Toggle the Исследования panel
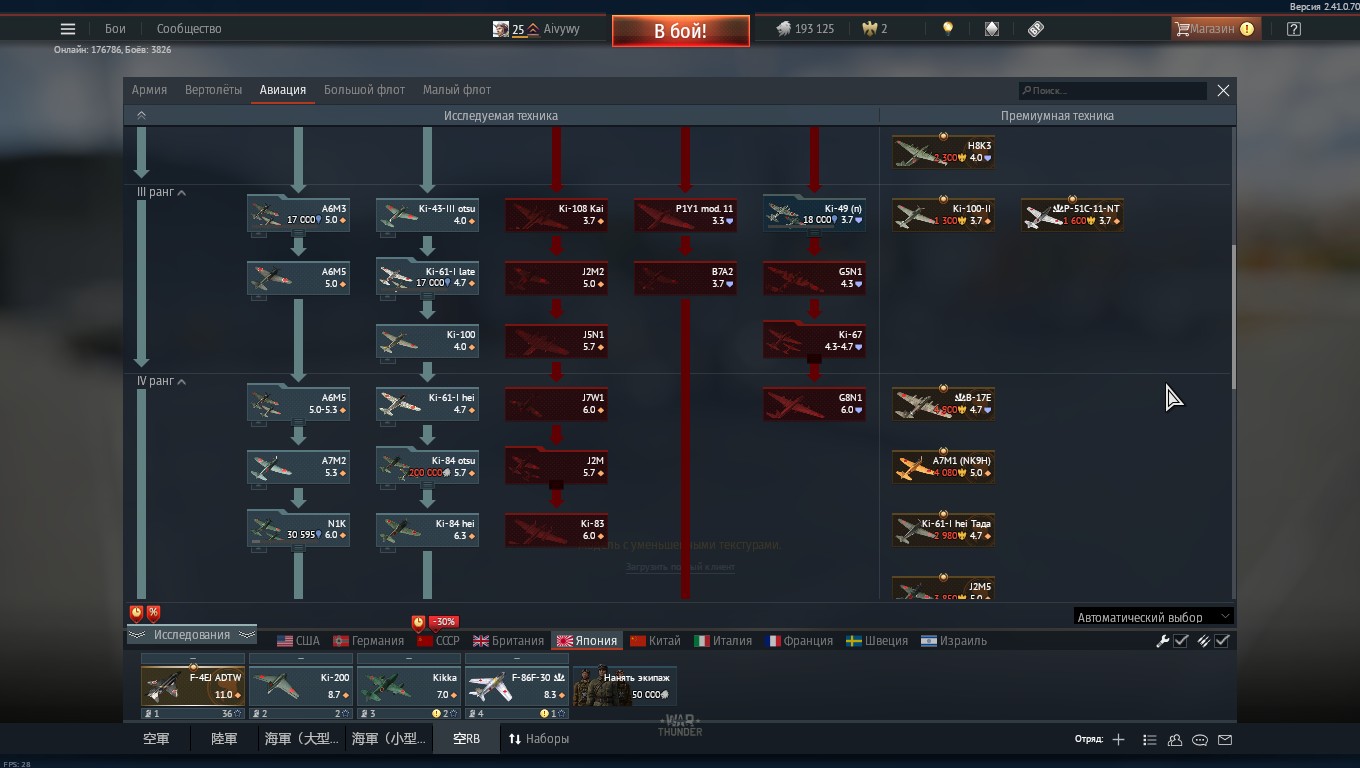Viewport: 1360px width, 768px height. (191, 635)
